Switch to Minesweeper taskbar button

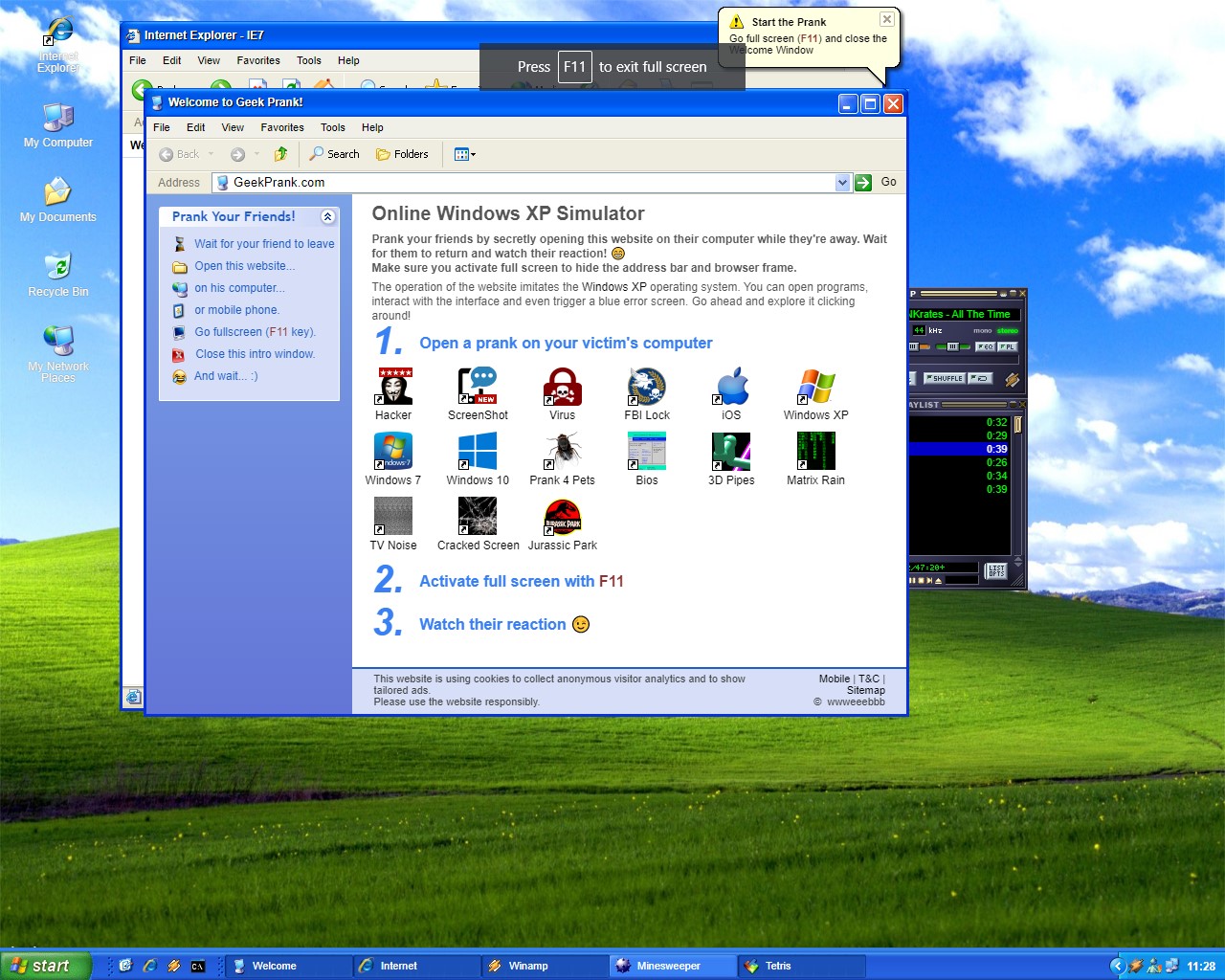tap(673, 966)
